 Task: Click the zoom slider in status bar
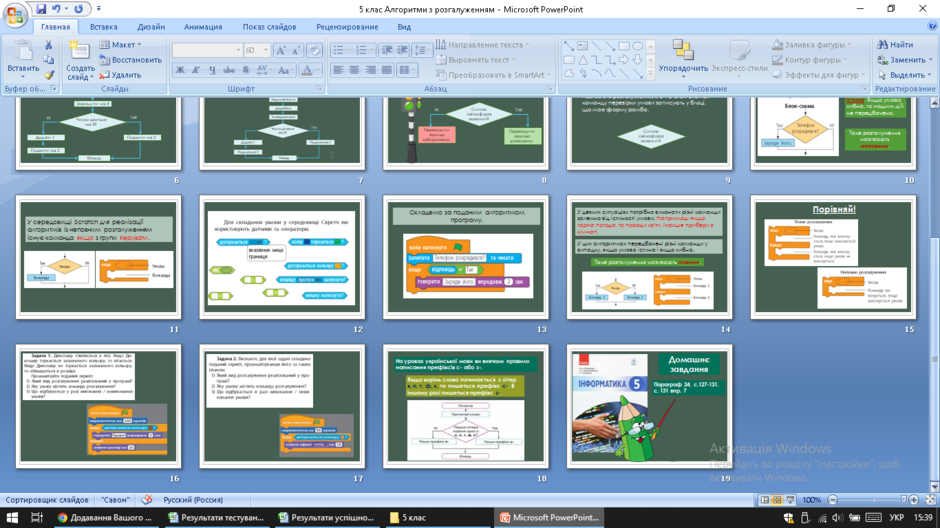tap(873, 500)
